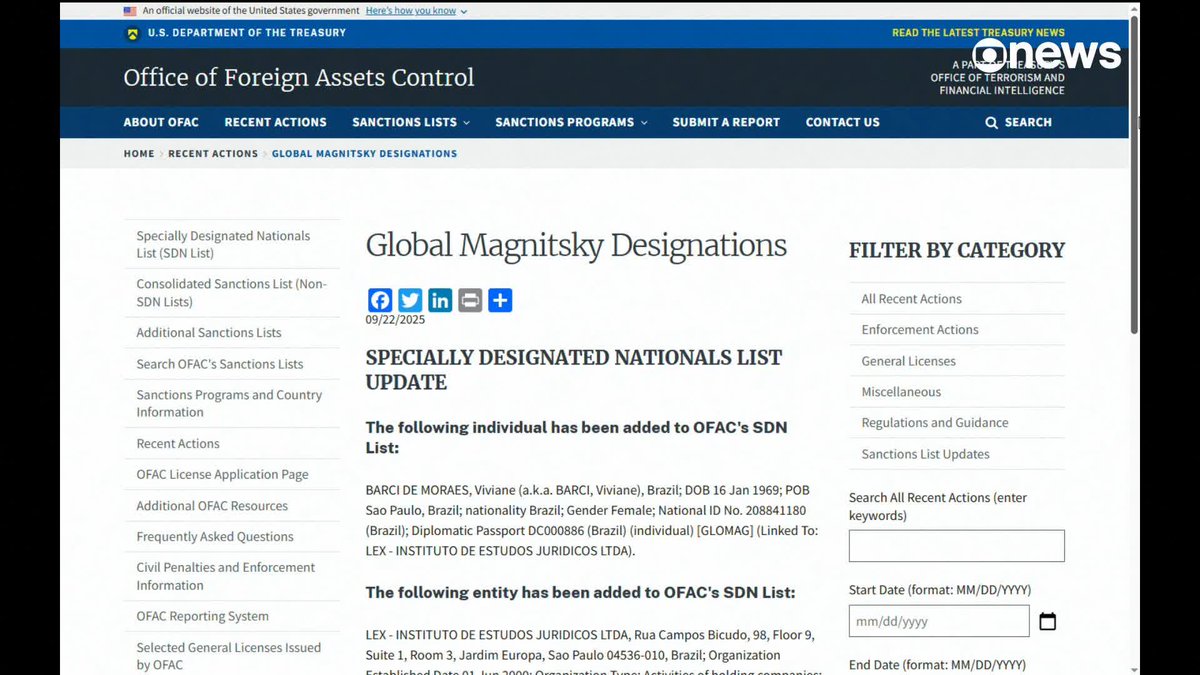Image resolution: width=1200 pixels, height=675 pixels.
Task: Open the blue plus Share icon
Action: [500, 300]
